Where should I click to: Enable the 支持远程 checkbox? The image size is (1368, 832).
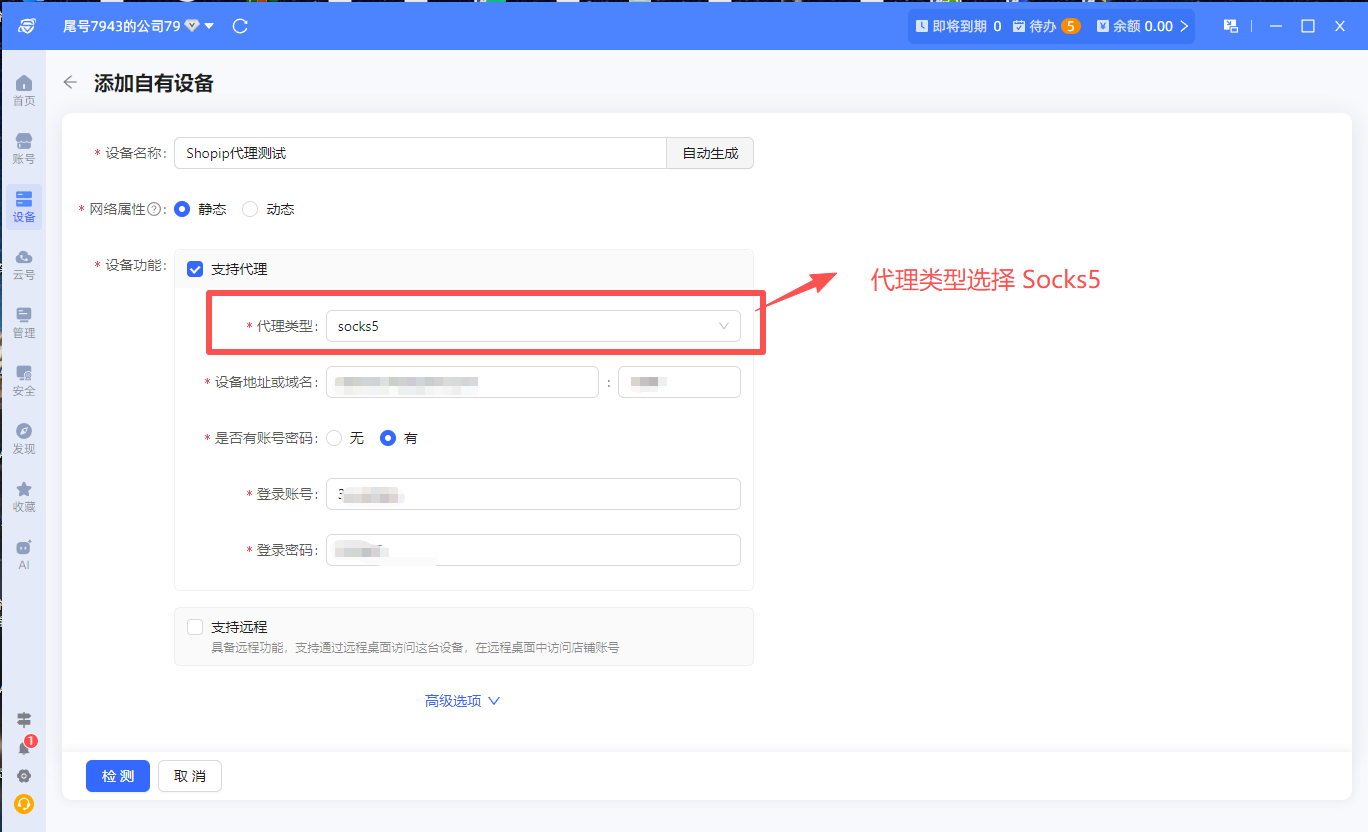(195, 627)
